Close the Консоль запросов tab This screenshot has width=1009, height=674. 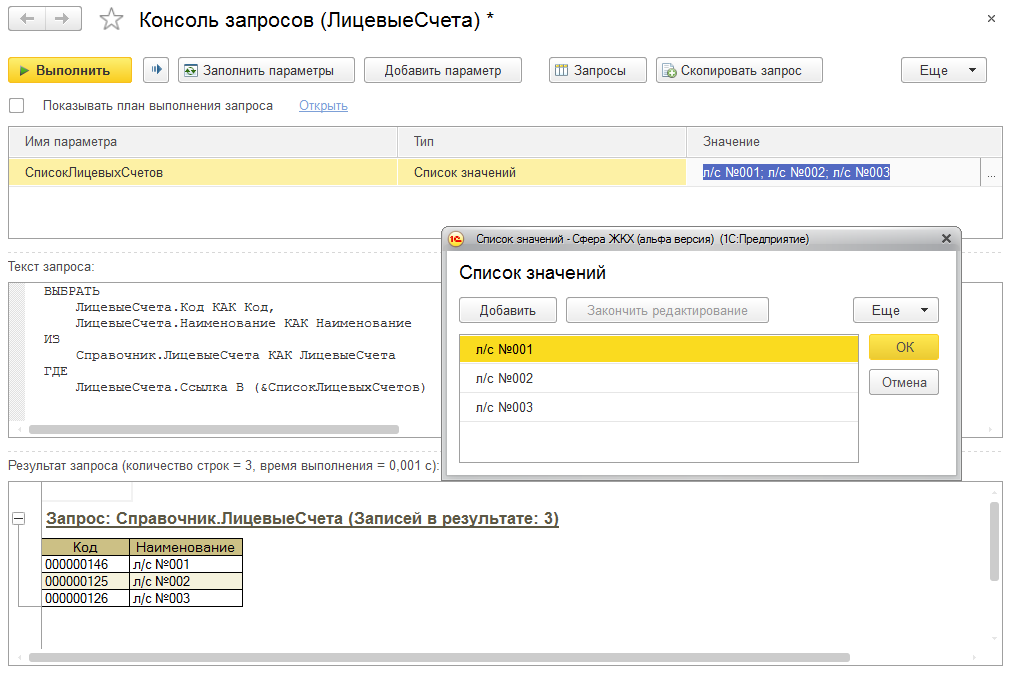click(991, 19)
